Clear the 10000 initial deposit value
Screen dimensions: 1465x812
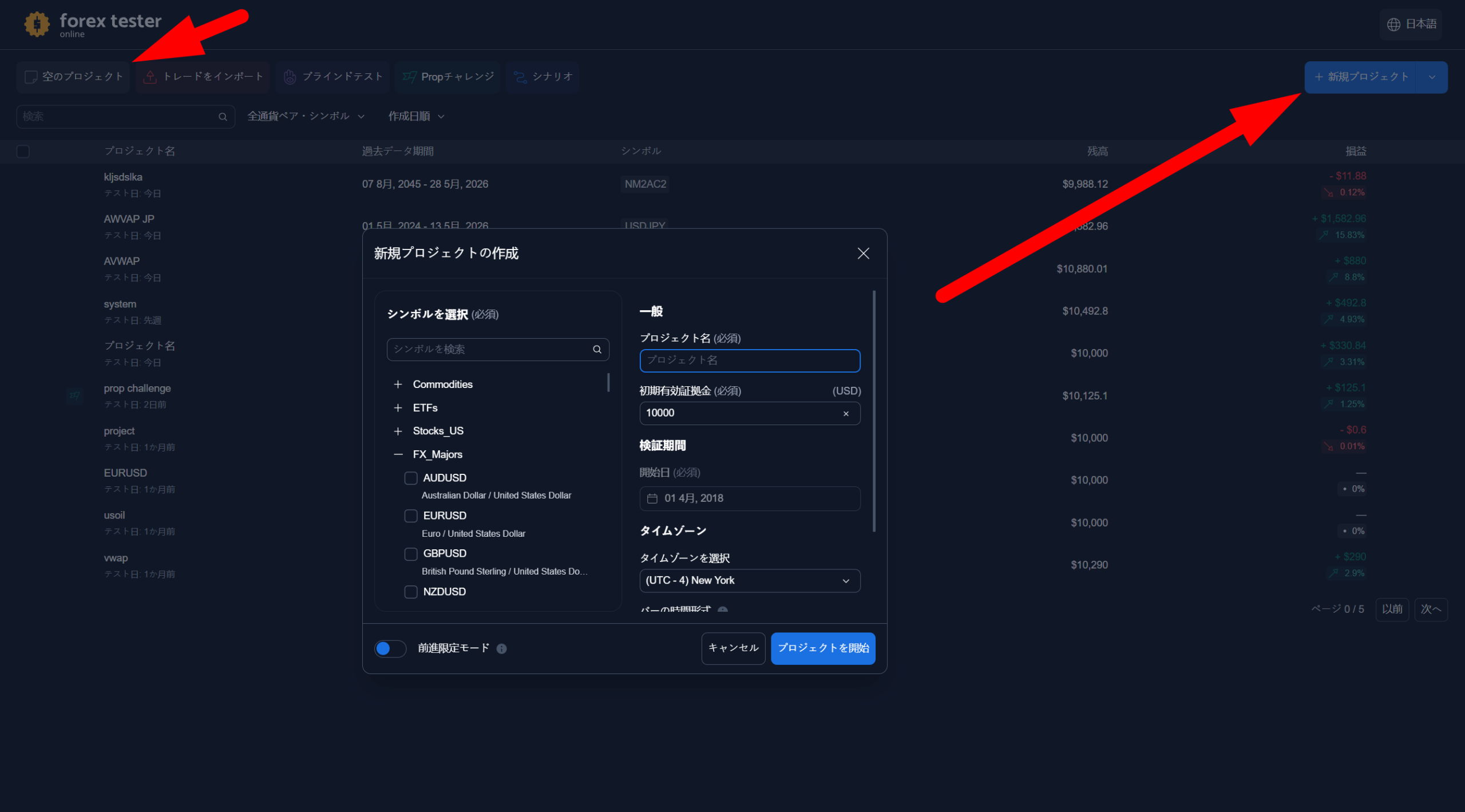point(846,414)
